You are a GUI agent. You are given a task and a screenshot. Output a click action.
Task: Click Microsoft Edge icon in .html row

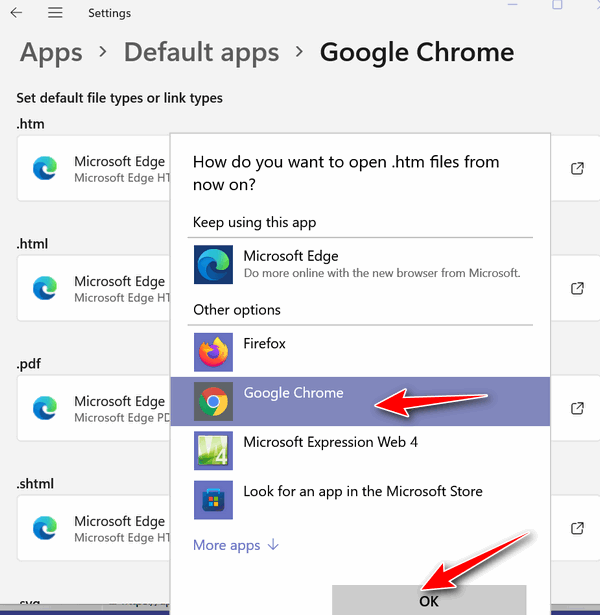pyautogui.click(x=45, y=288)
